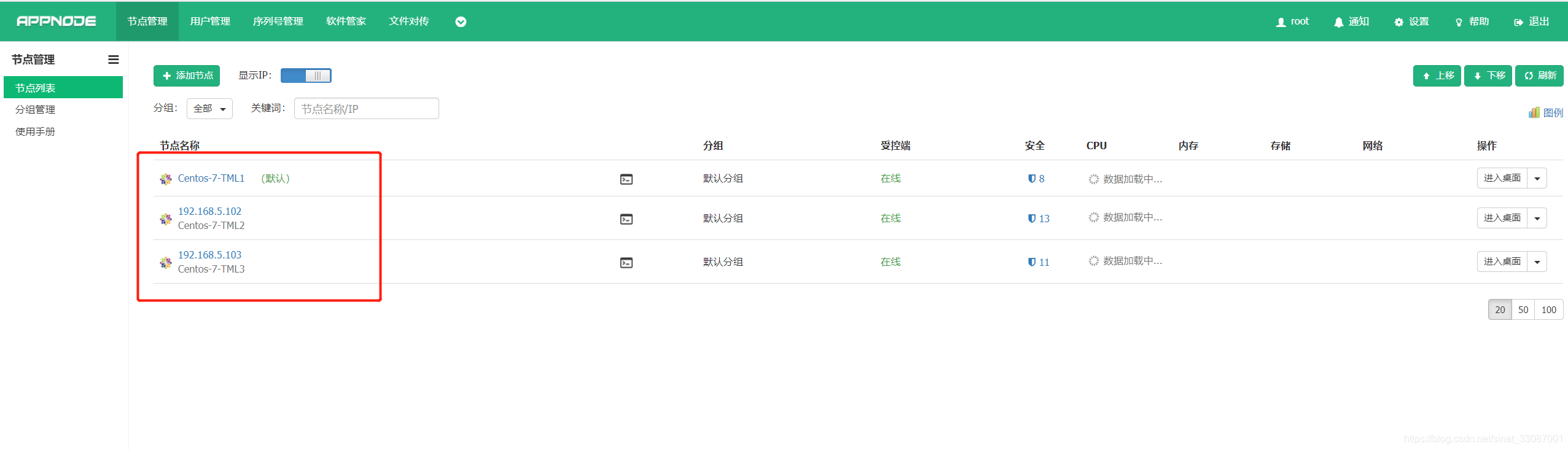
Task: Expand action dropdown for Centos-7-TML3 row
Action: click(x=1537, y=262)
